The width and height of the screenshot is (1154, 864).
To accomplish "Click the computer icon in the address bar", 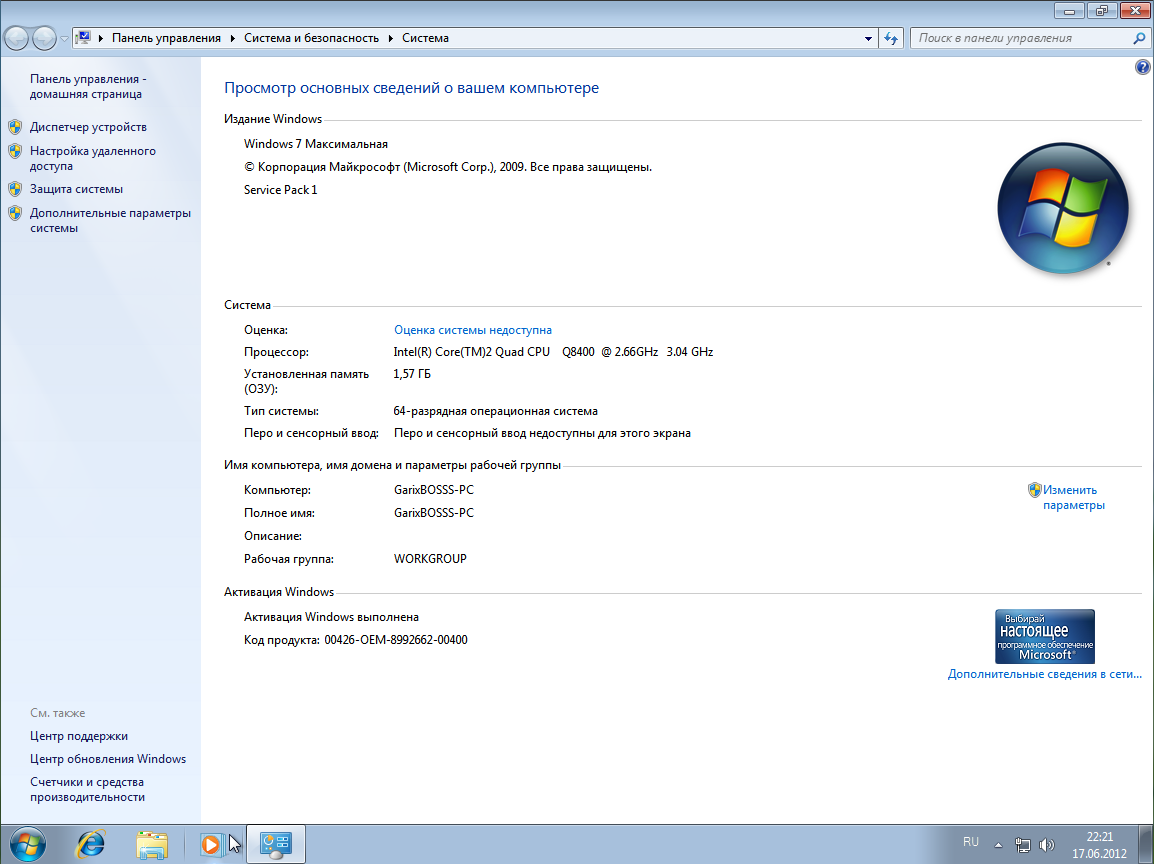I will pos(84,38).
